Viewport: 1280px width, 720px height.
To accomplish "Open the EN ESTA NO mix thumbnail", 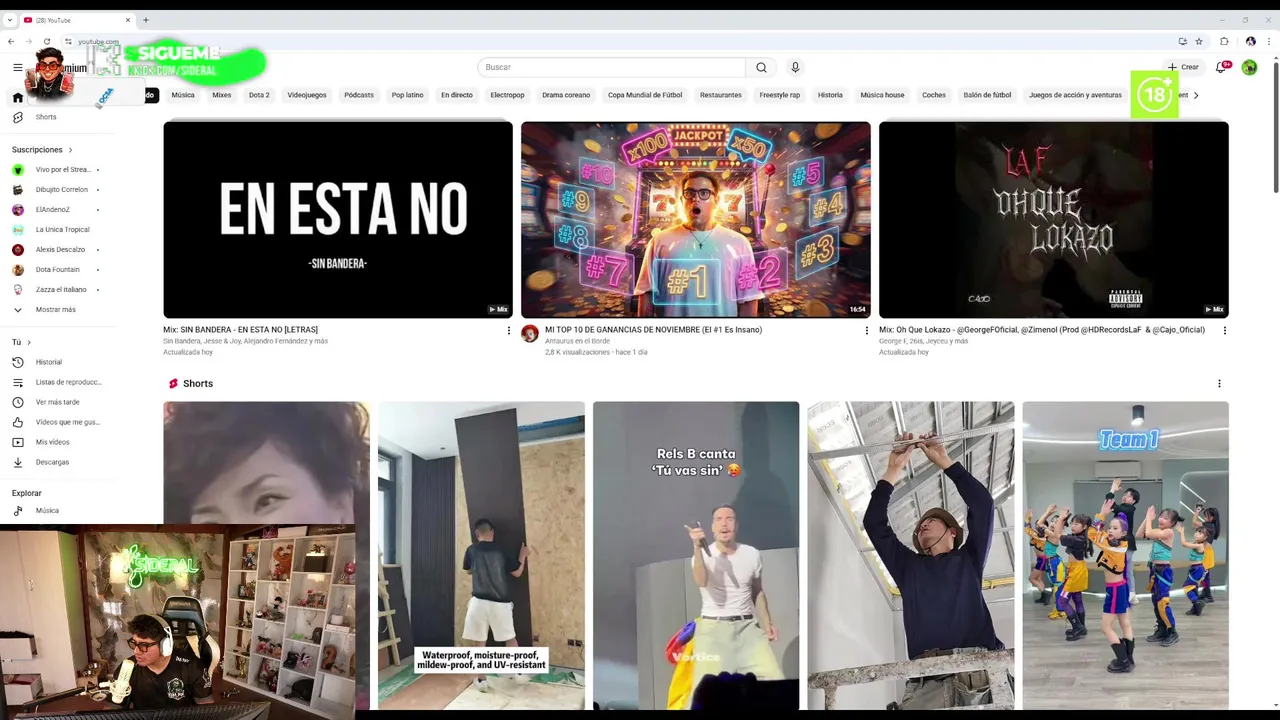I will point(338,220).
